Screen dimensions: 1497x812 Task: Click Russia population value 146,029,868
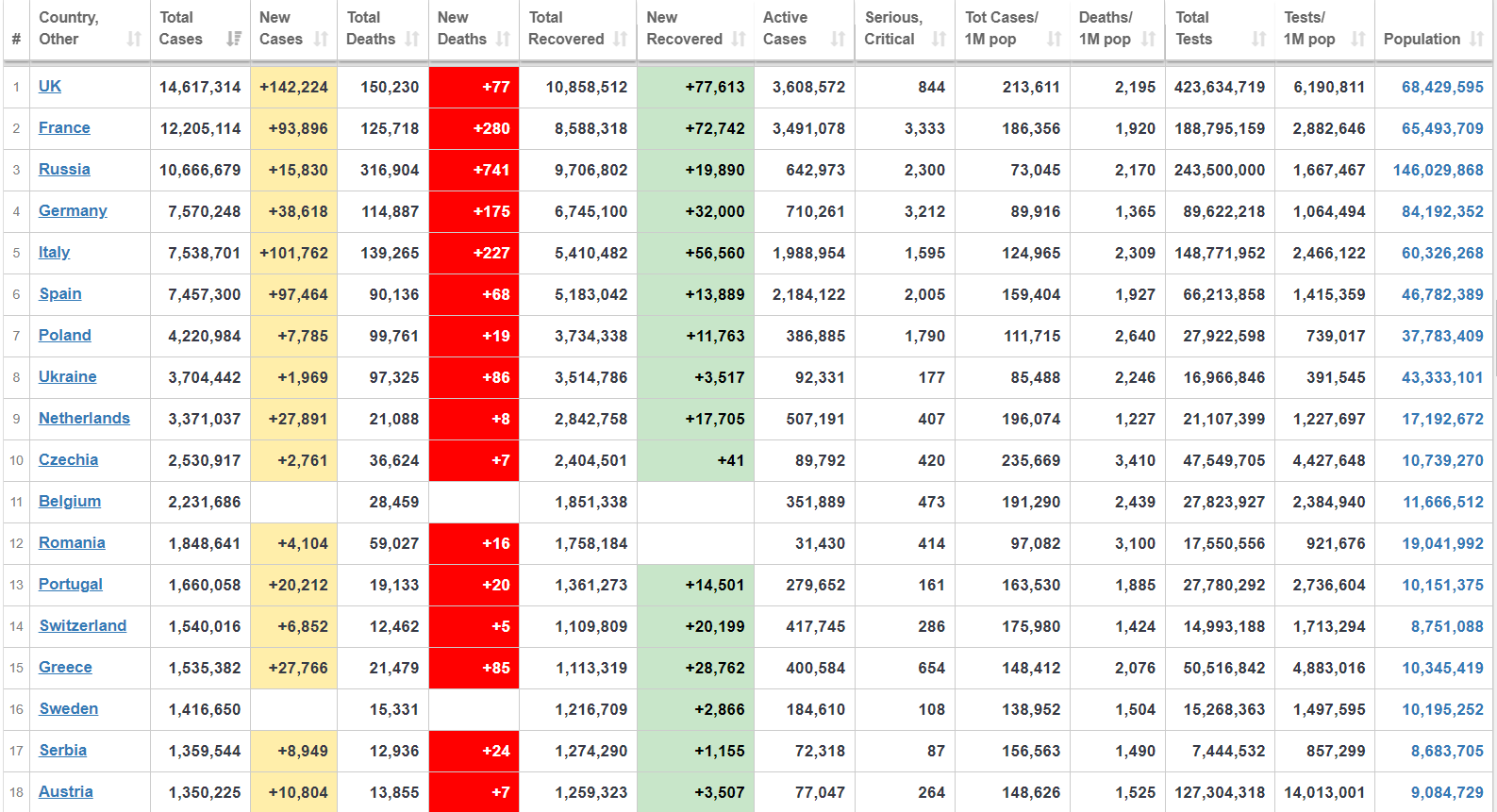pyautogui.click(x=1439, y=170)
